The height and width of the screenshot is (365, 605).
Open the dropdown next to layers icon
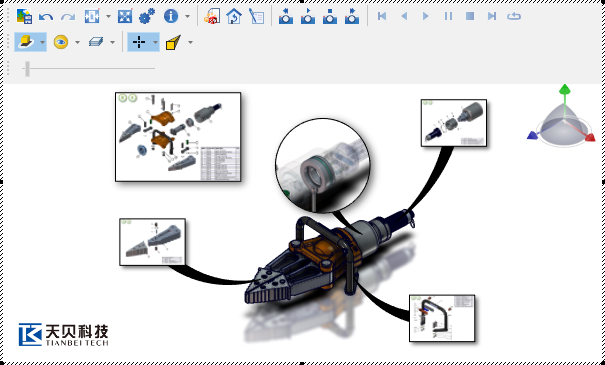(112, 42)
